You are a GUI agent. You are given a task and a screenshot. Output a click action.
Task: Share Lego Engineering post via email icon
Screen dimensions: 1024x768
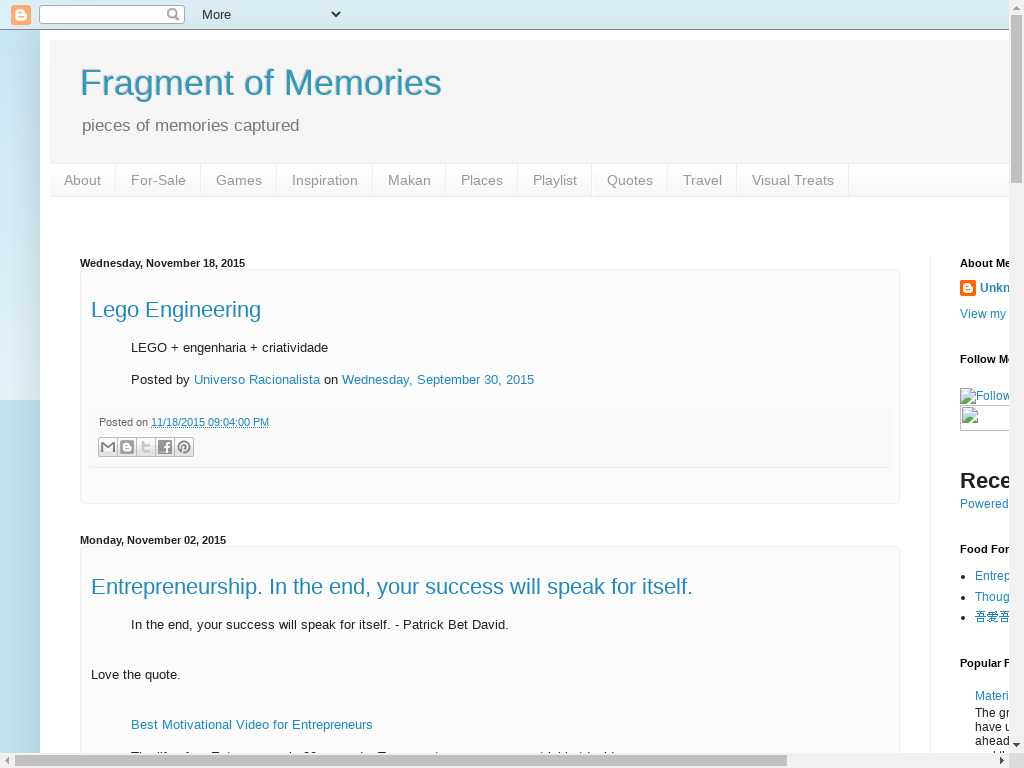[108, 447]
